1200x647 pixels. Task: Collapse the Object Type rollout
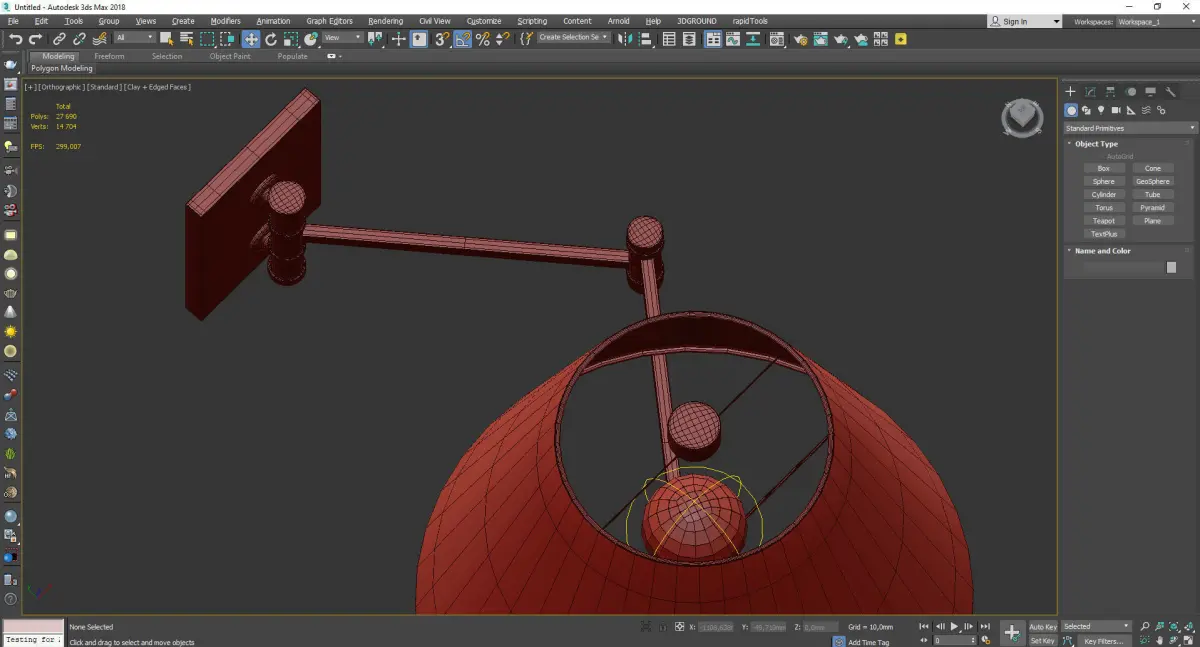[1096, 144]
